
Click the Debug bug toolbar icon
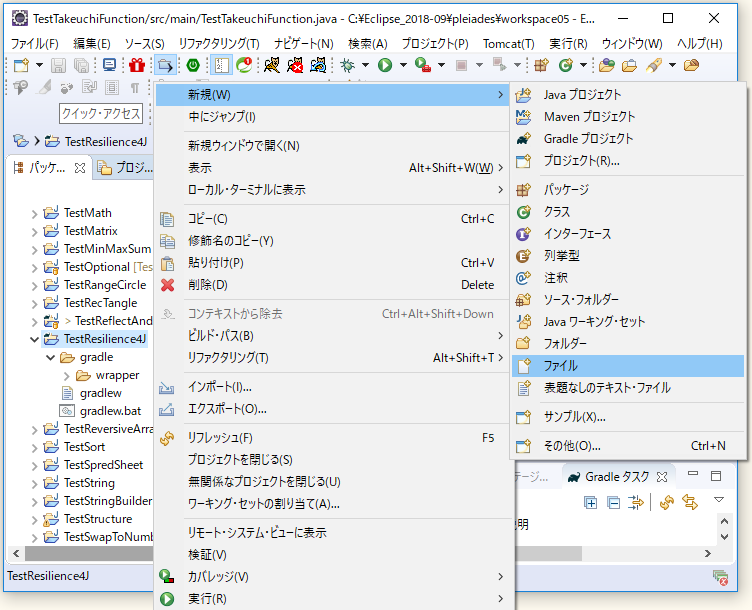coord(347,65)
